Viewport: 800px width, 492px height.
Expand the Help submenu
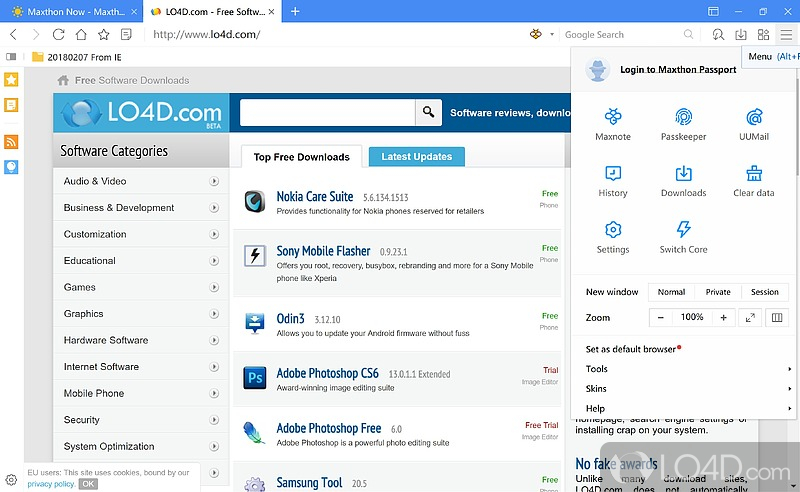coord(688,408)
